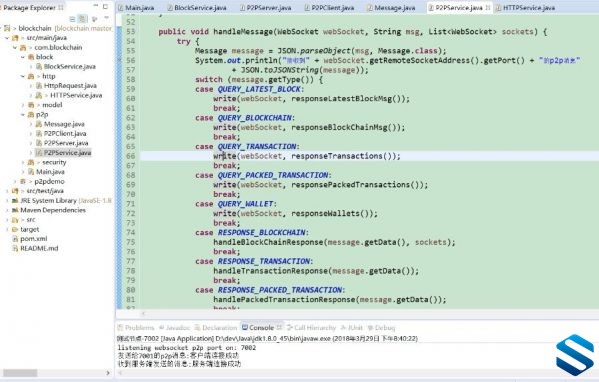Viewport: 599px width, 382px height.
Task: Close the P2PService.java editor tab
Action: pyautogui.click(x=488, y=8)
